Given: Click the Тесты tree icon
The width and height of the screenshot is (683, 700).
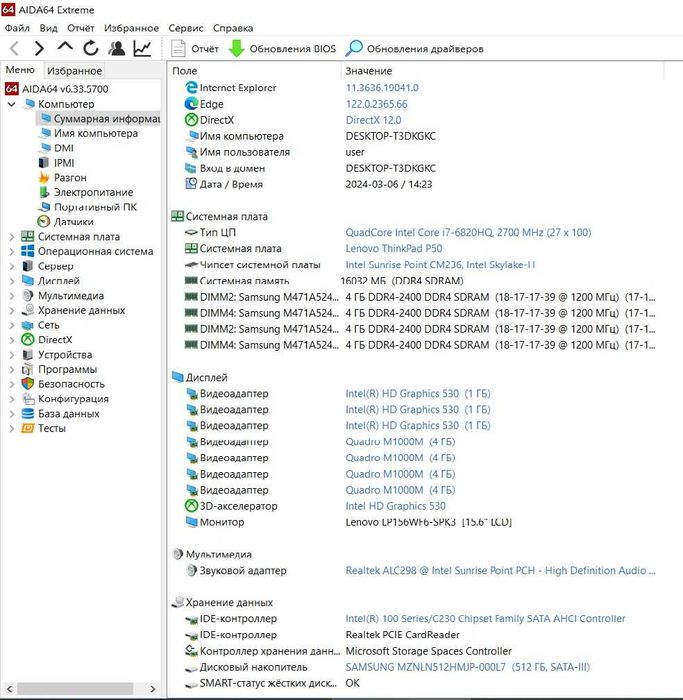Looking at the screenshot, I should coord(28,428).
